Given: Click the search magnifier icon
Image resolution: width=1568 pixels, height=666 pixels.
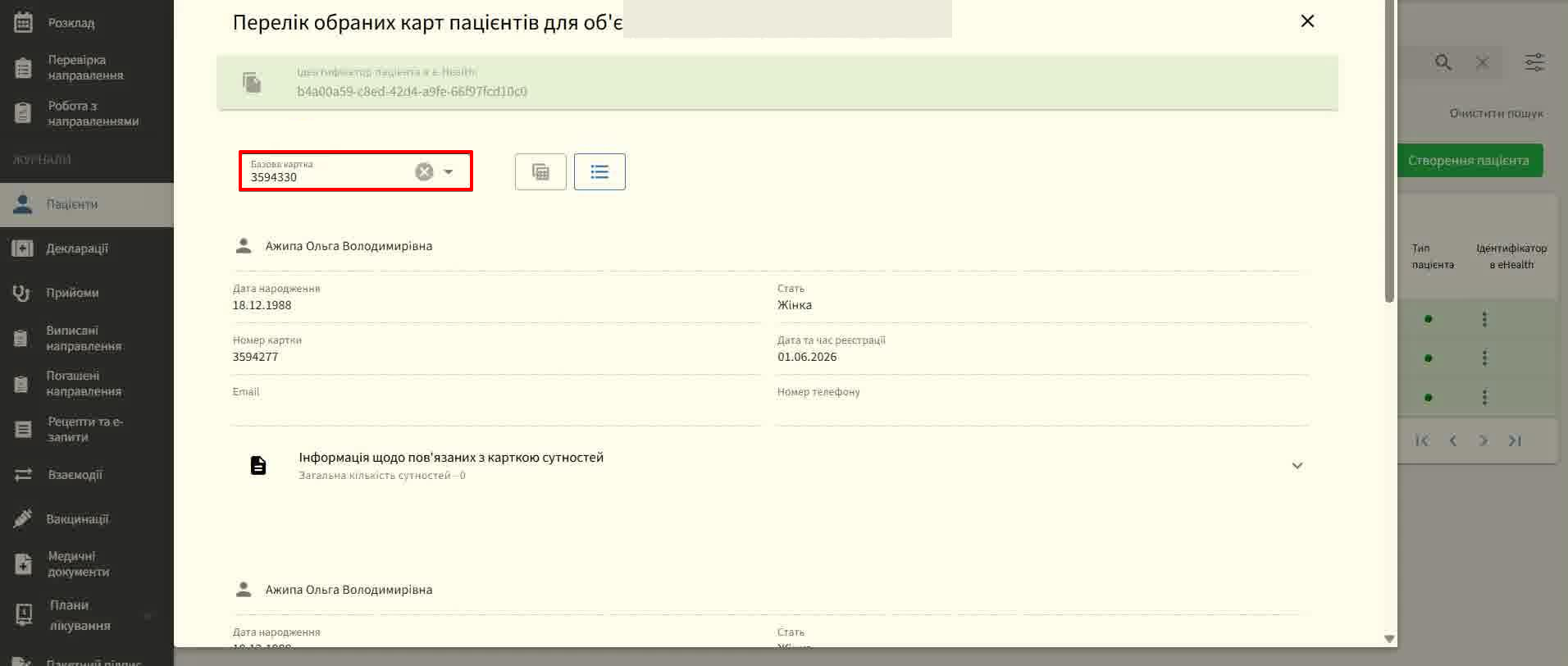Looking at the screenshot, I should (1443, 62).
